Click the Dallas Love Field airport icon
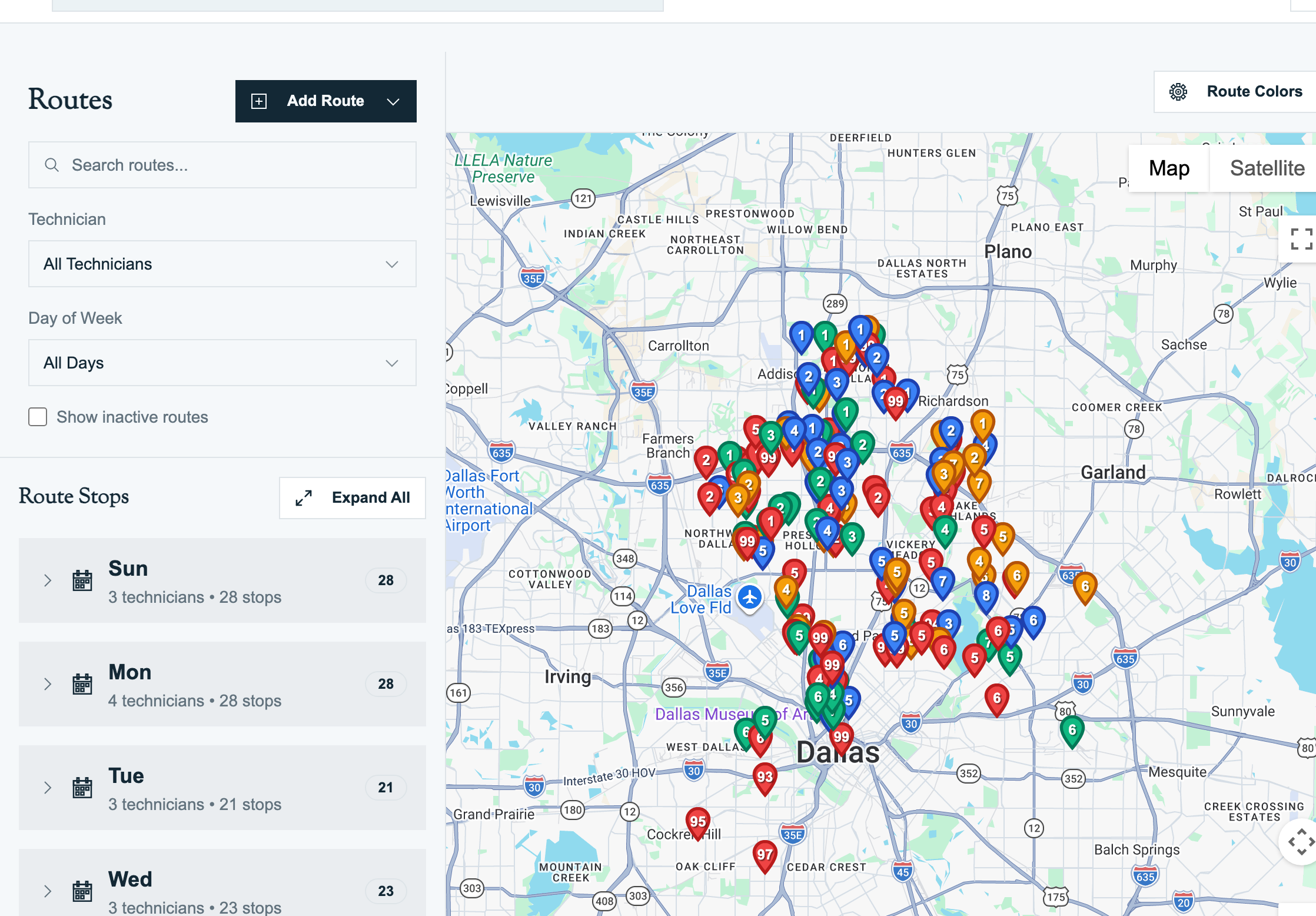Screen dimensions: 1316x916 pyautogui.click(x=750, y=598)
